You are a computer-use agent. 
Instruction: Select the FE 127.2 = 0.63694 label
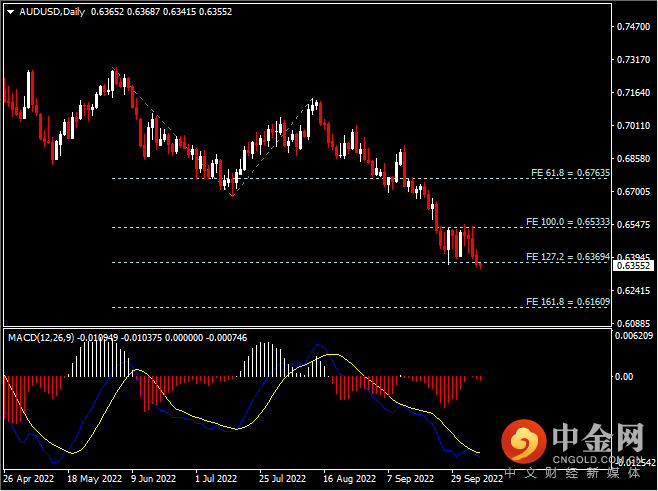tap(568, 256)
